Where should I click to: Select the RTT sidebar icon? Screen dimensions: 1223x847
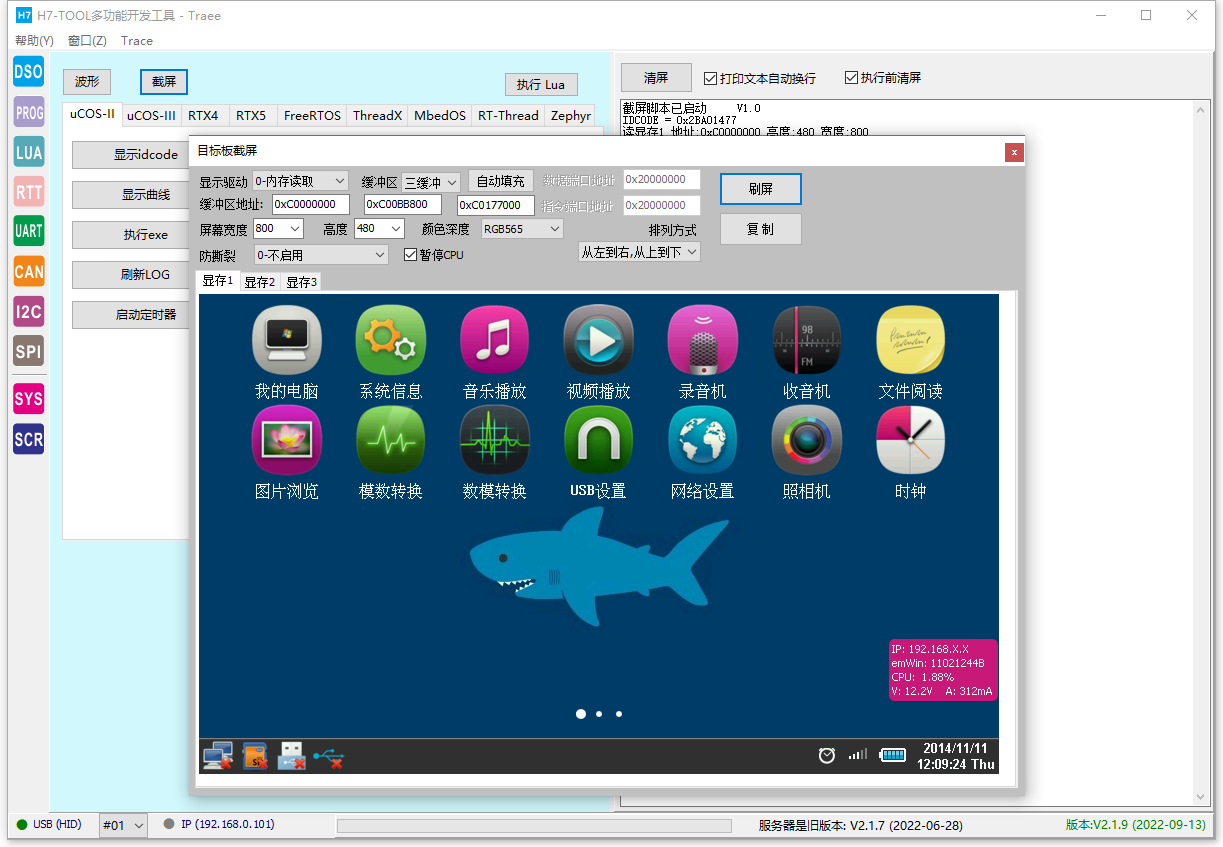pyautogui.click(x=29, y=191)
